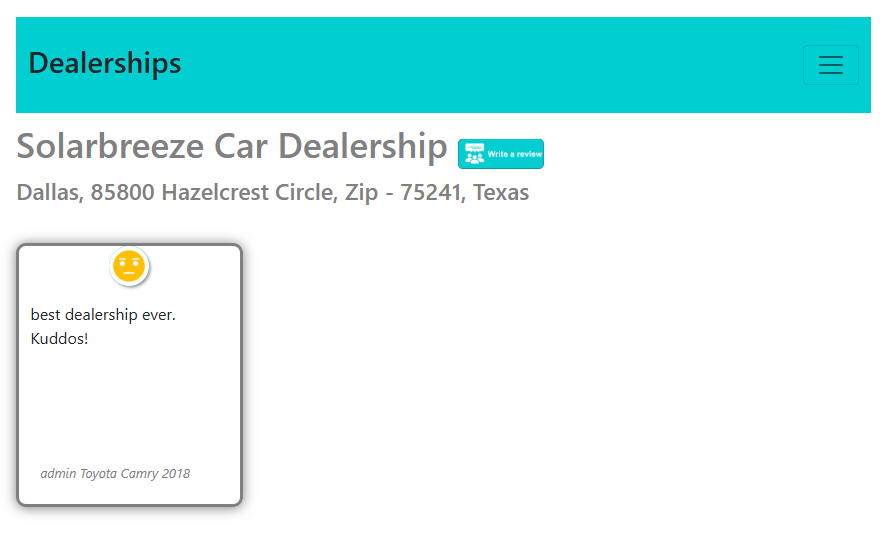
Task: Click the 'Toyota Camry 2018' car label
Action: click(x=135, y=473)
